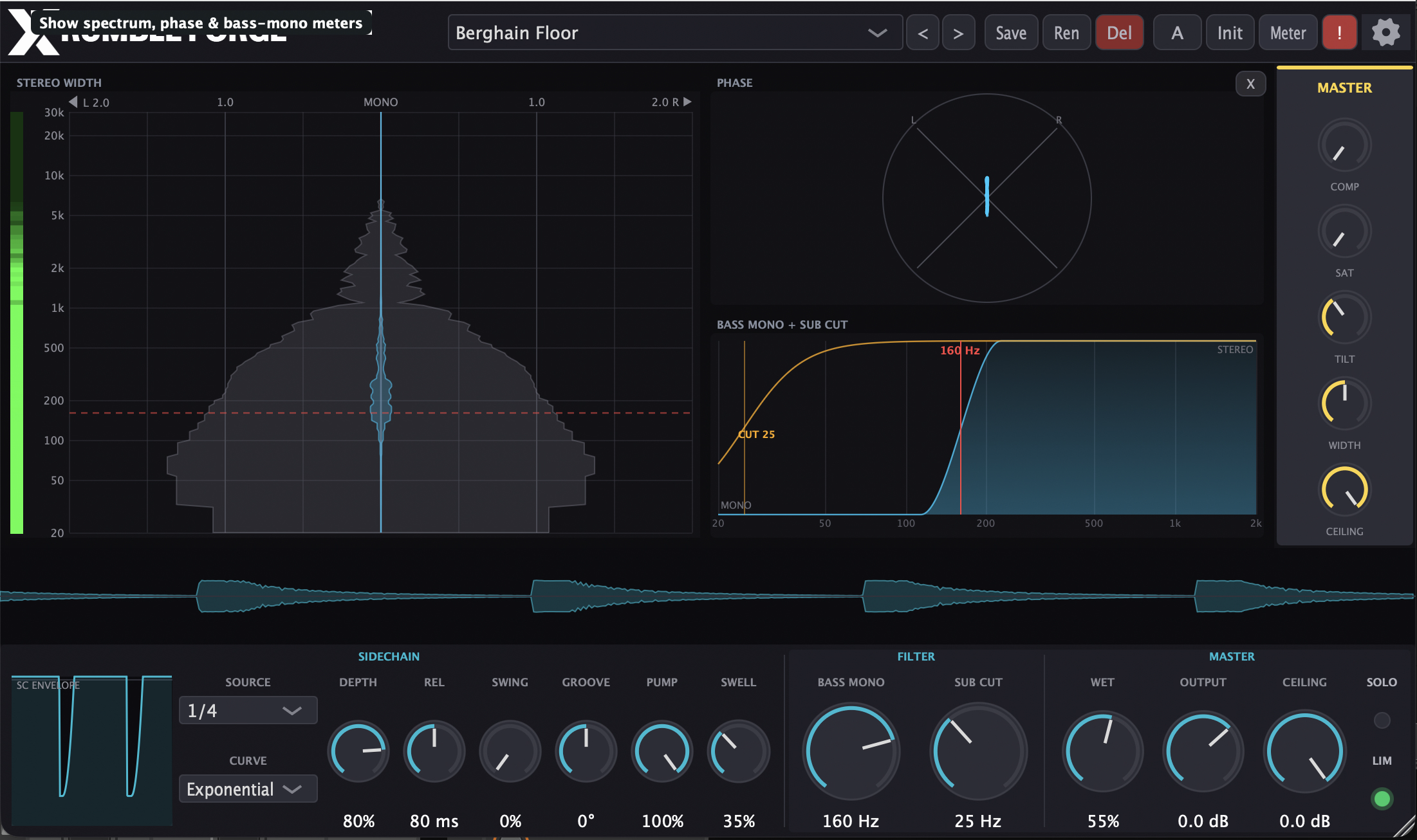Click the OUTPUT gain knob
Screen dimensions: 1417x840
click(x=1203, y=751)
